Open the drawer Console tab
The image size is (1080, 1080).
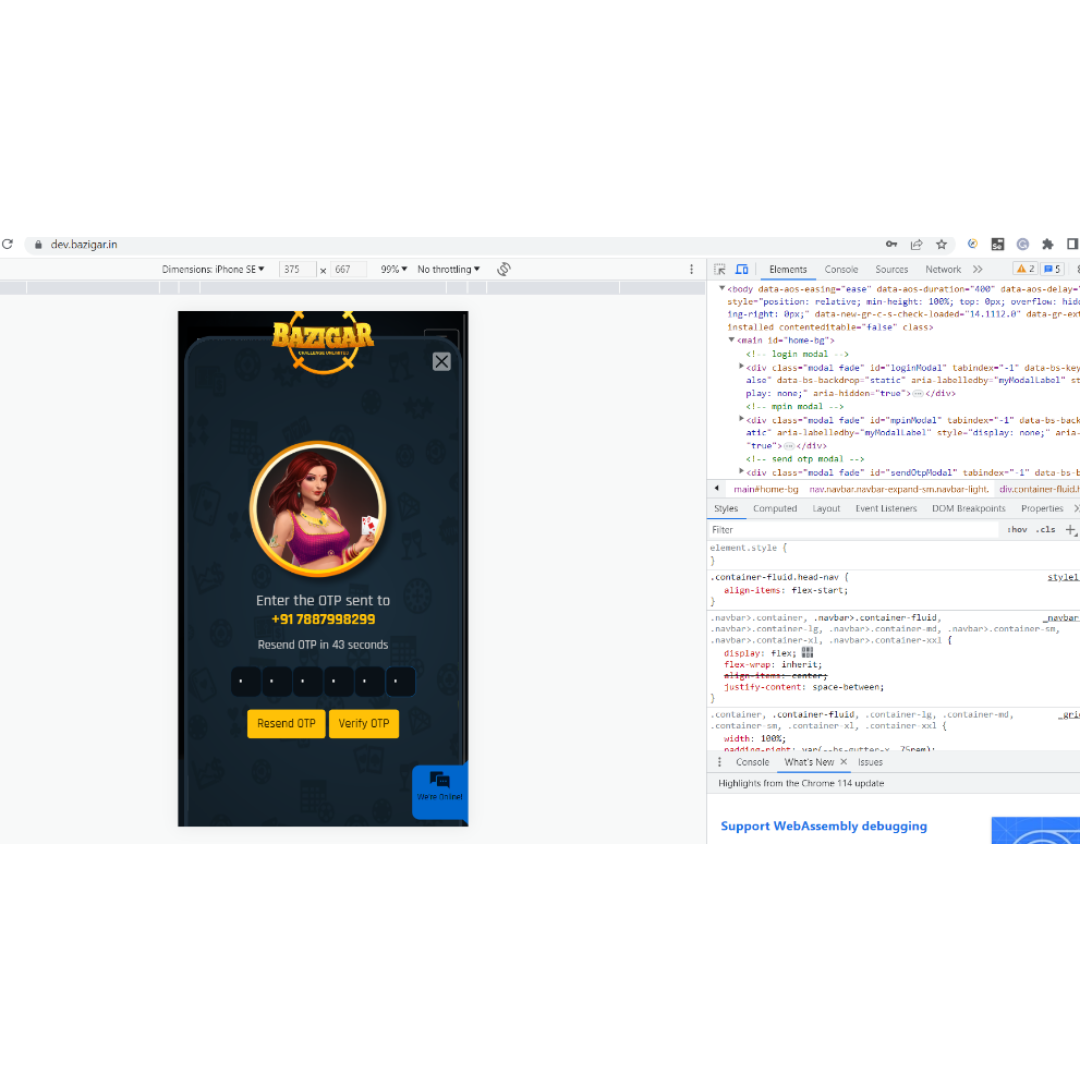point(752,762)
